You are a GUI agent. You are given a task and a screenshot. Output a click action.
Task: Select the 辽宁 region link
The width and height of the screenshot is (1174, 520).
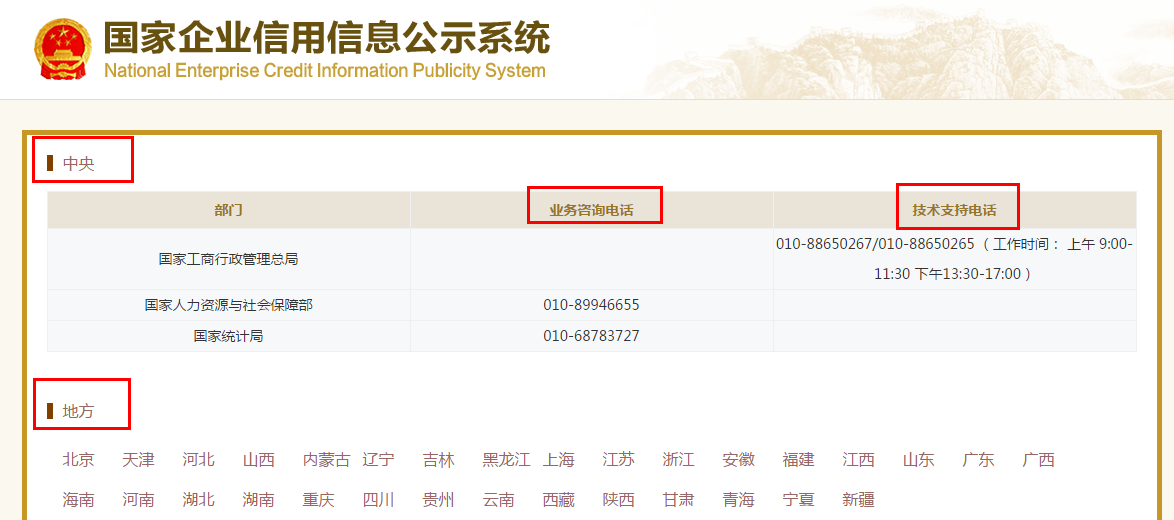(379, 459)
